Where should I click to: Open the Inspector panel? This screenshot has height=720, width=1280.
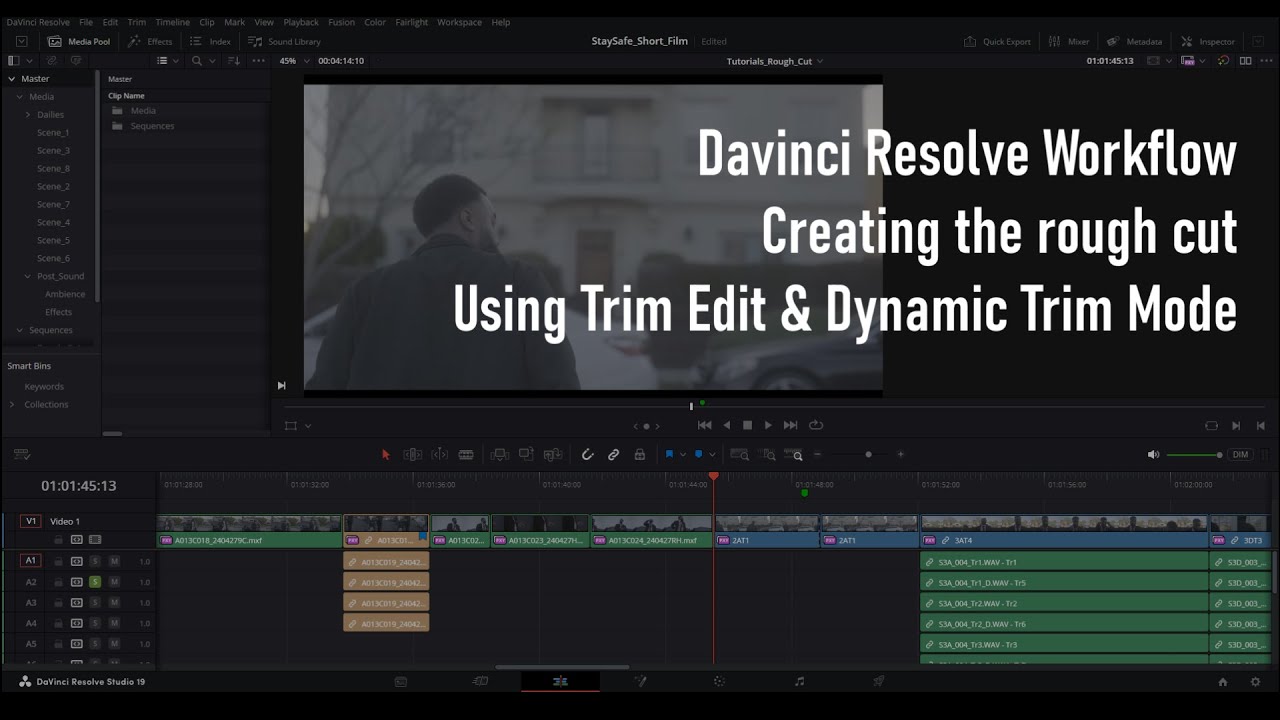coord(1208,42)
